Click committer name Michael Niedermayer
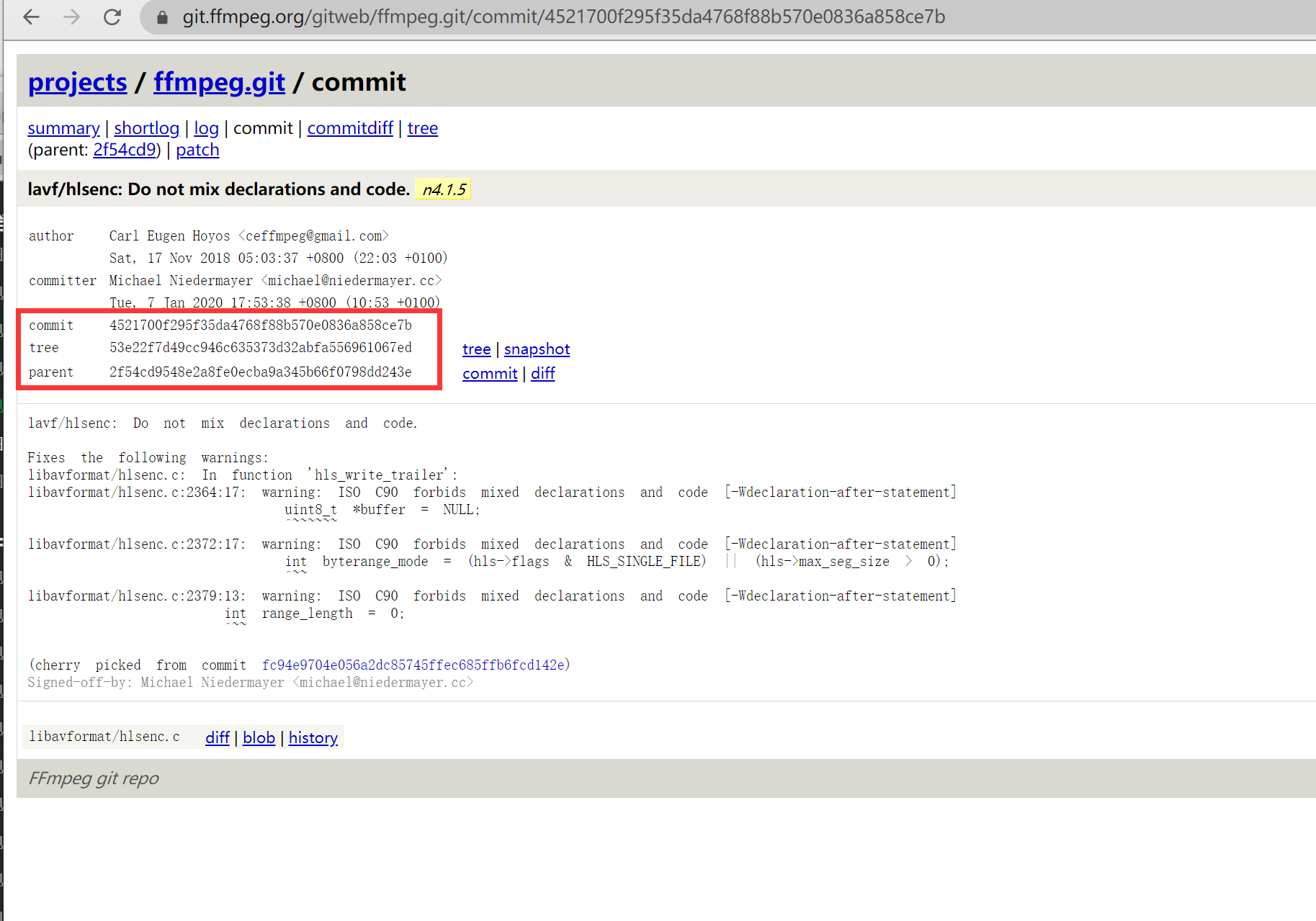Viewport: 1316px width, 921px height. [181, 281]
